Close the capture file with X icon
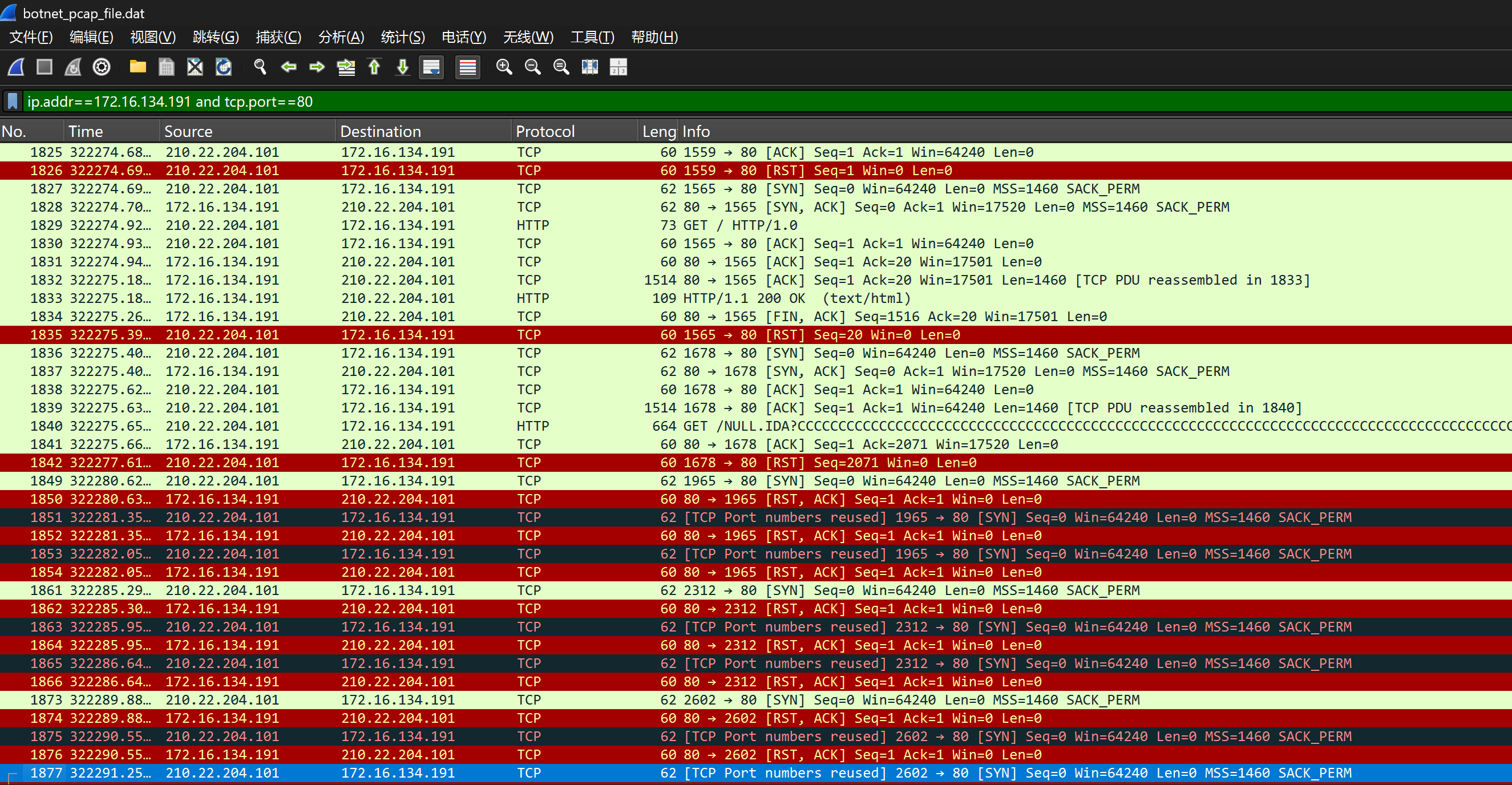Viewport: 1512px width, 785px height. pyautogui.click(x=195, y=67)
